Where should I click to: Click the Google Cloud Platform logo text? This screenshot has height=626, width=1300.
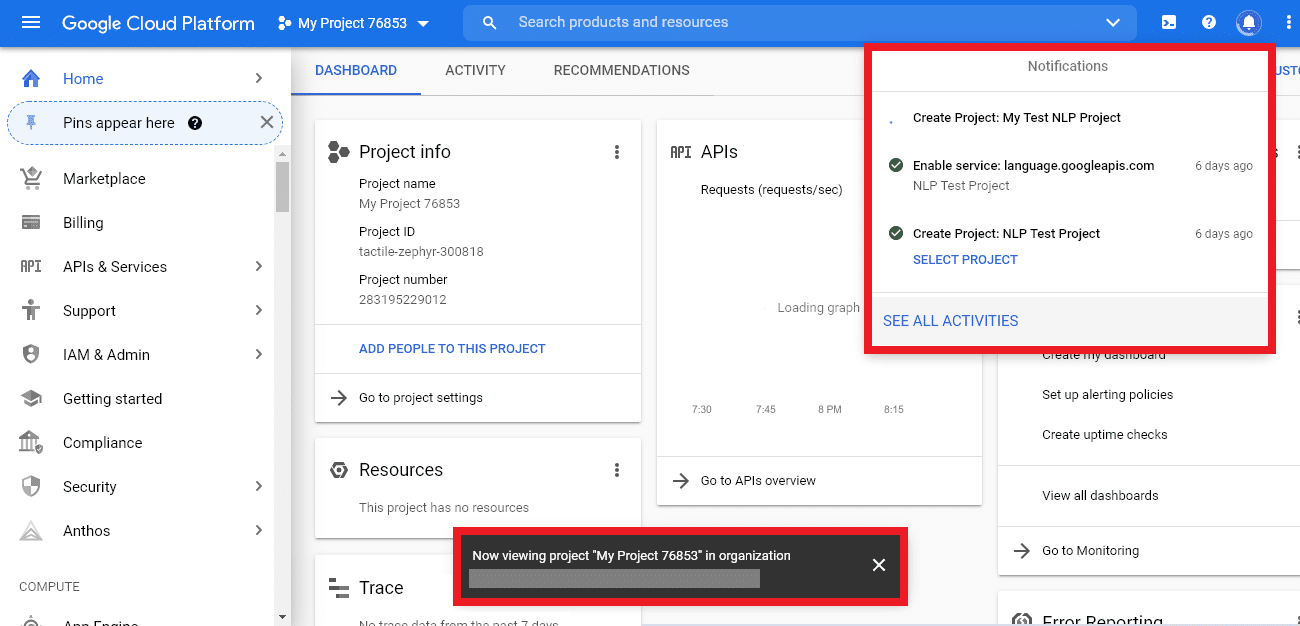pyautogui.click(x=158, y=23)
